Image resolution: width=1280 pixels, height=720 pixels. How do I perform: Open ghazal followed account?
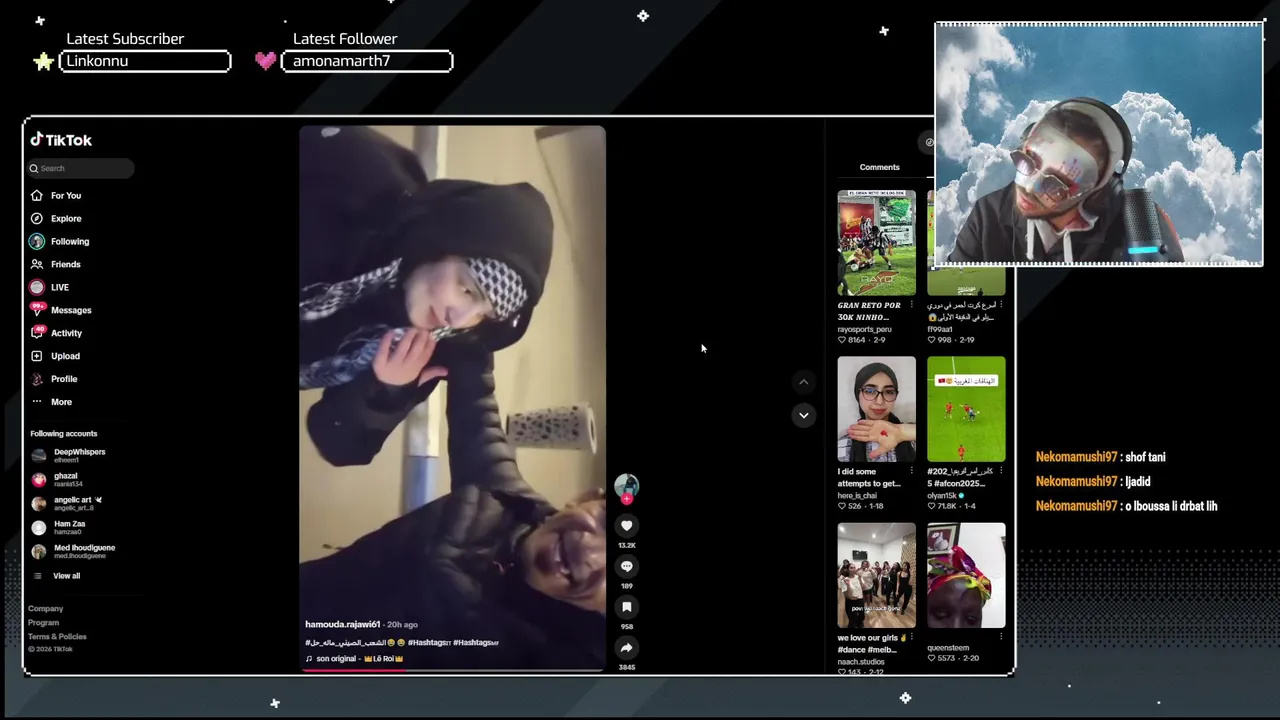tap(58, 479)
